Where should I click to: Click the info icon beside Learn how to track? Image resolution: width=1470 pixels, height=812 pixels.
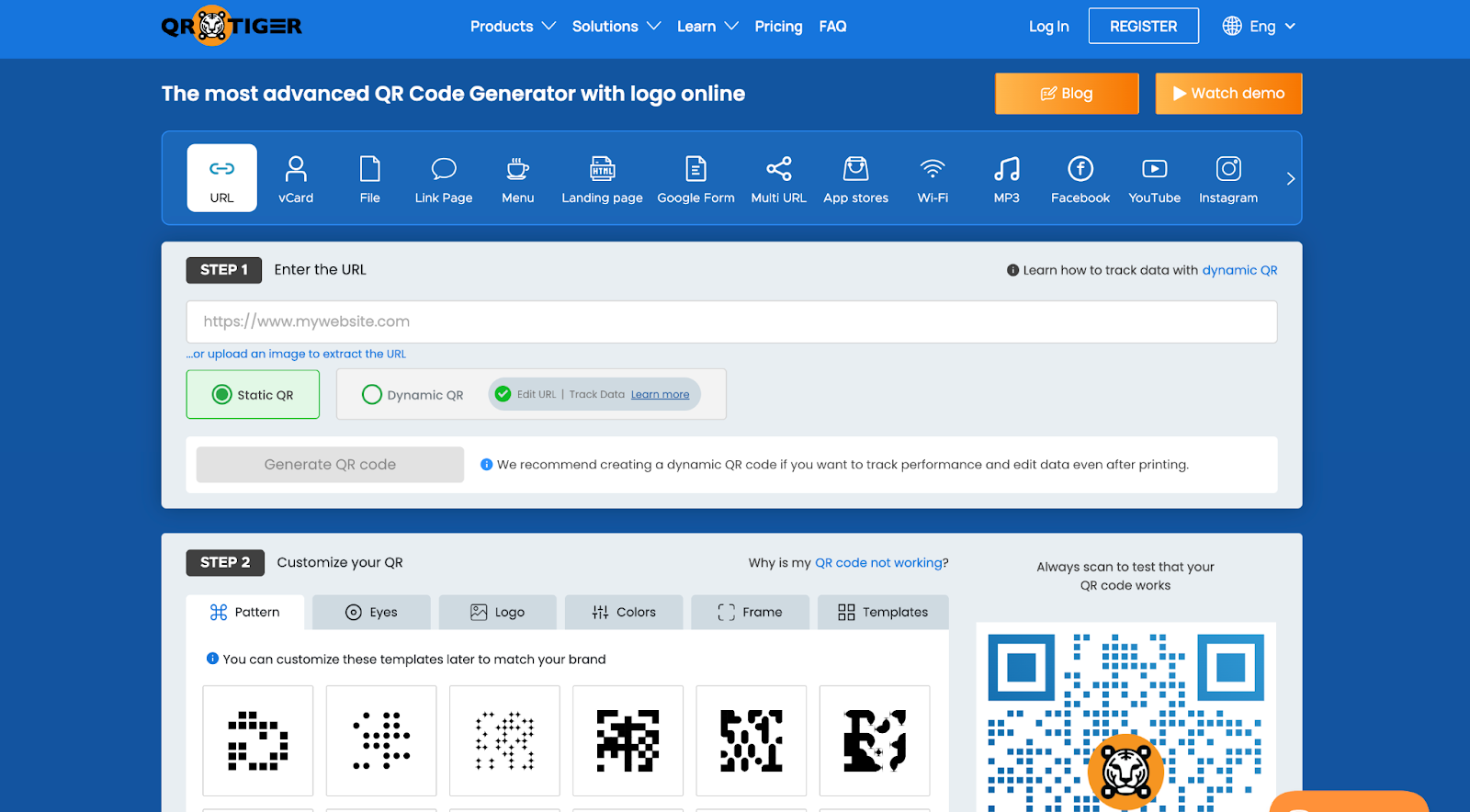pyautogui.click(x=1012, y=270)
